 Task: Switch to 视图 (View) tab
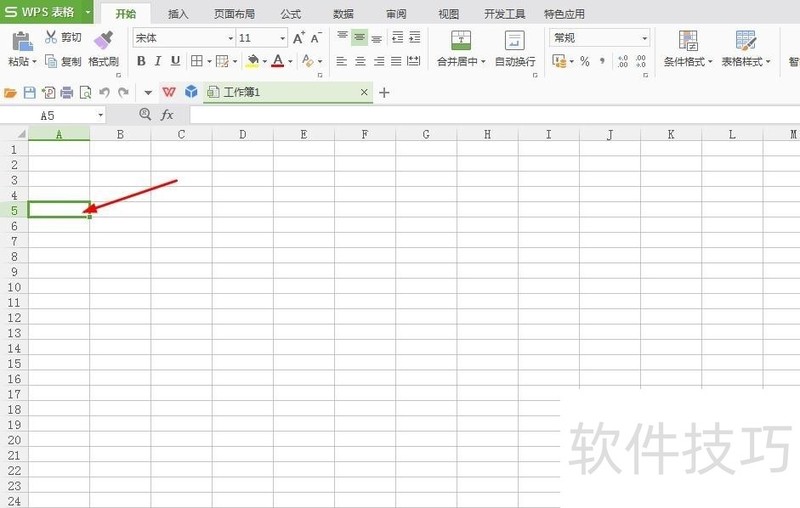(x=448, y=14)
